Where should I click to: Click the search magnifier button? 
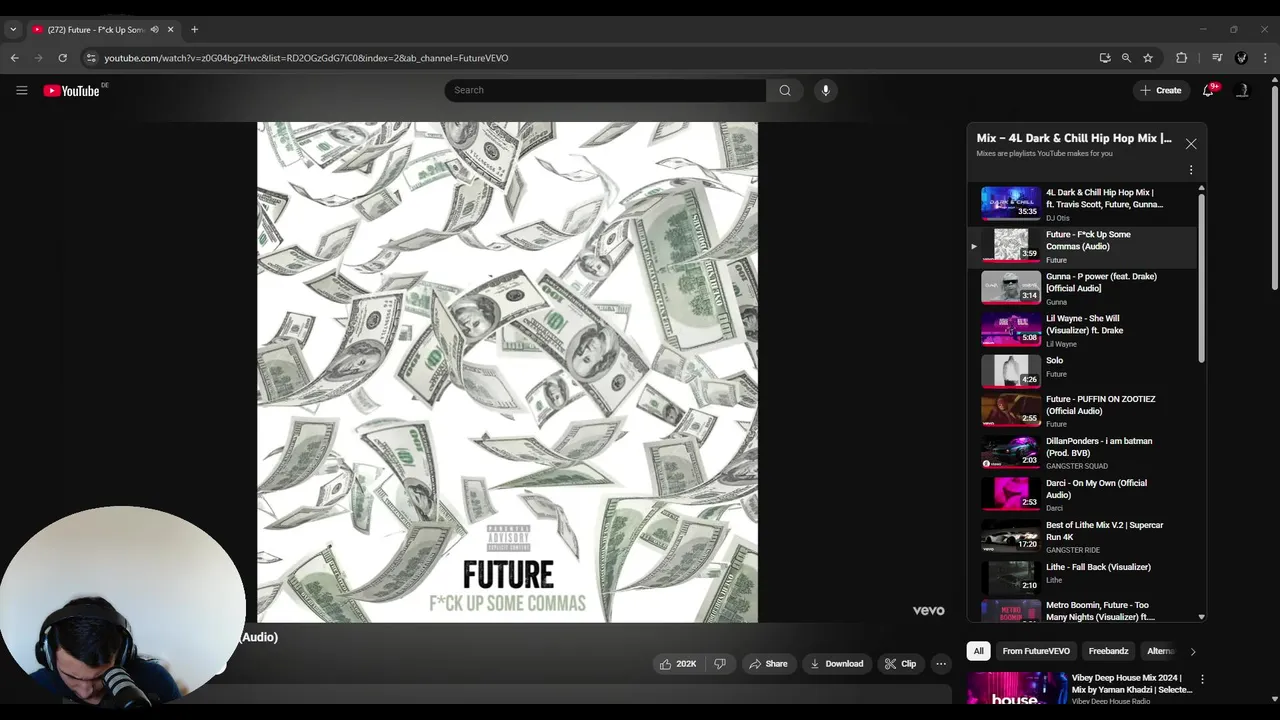(785, 90)
